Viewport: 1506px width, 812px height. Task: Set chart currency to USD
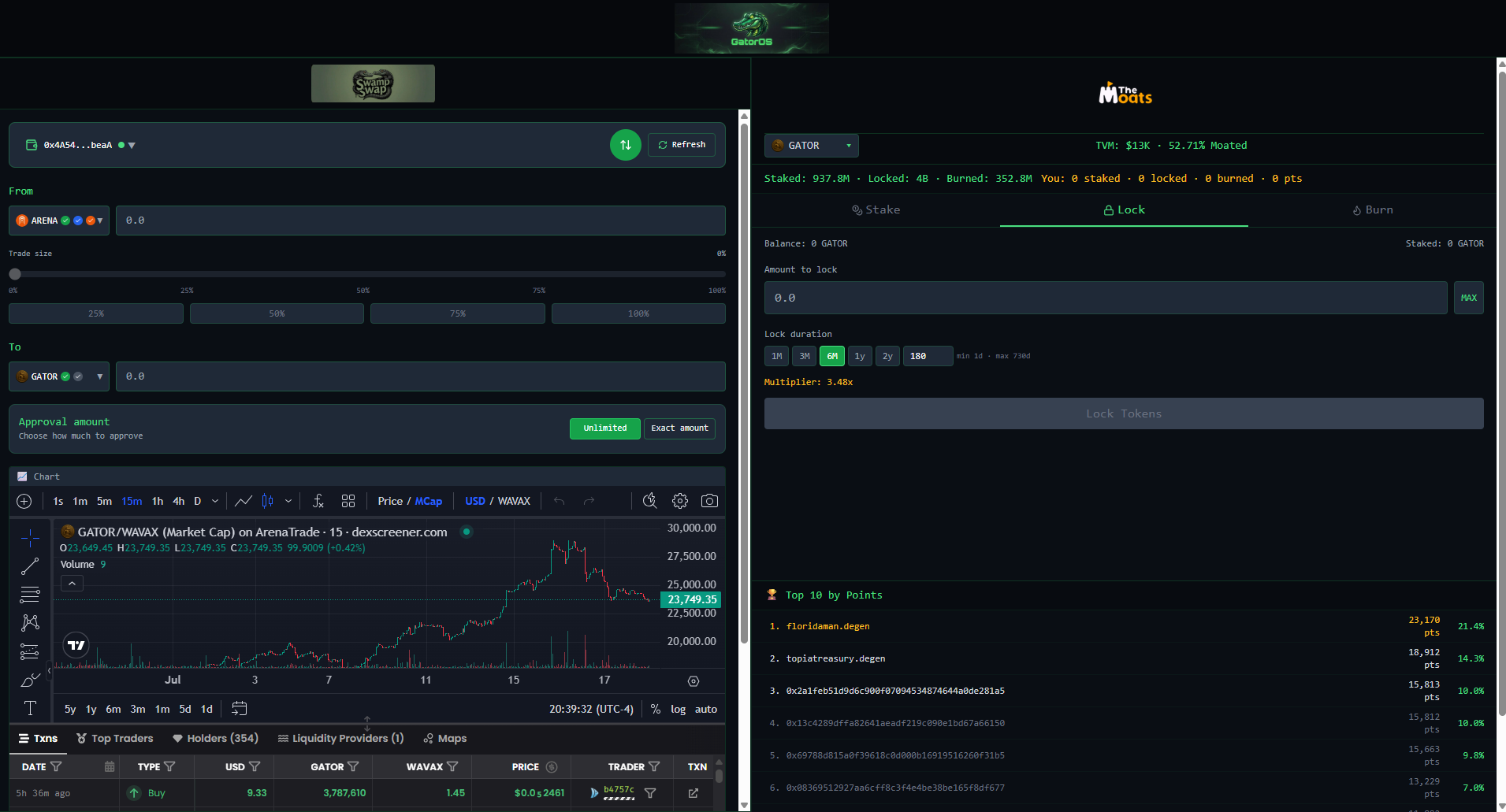(475, 501)
